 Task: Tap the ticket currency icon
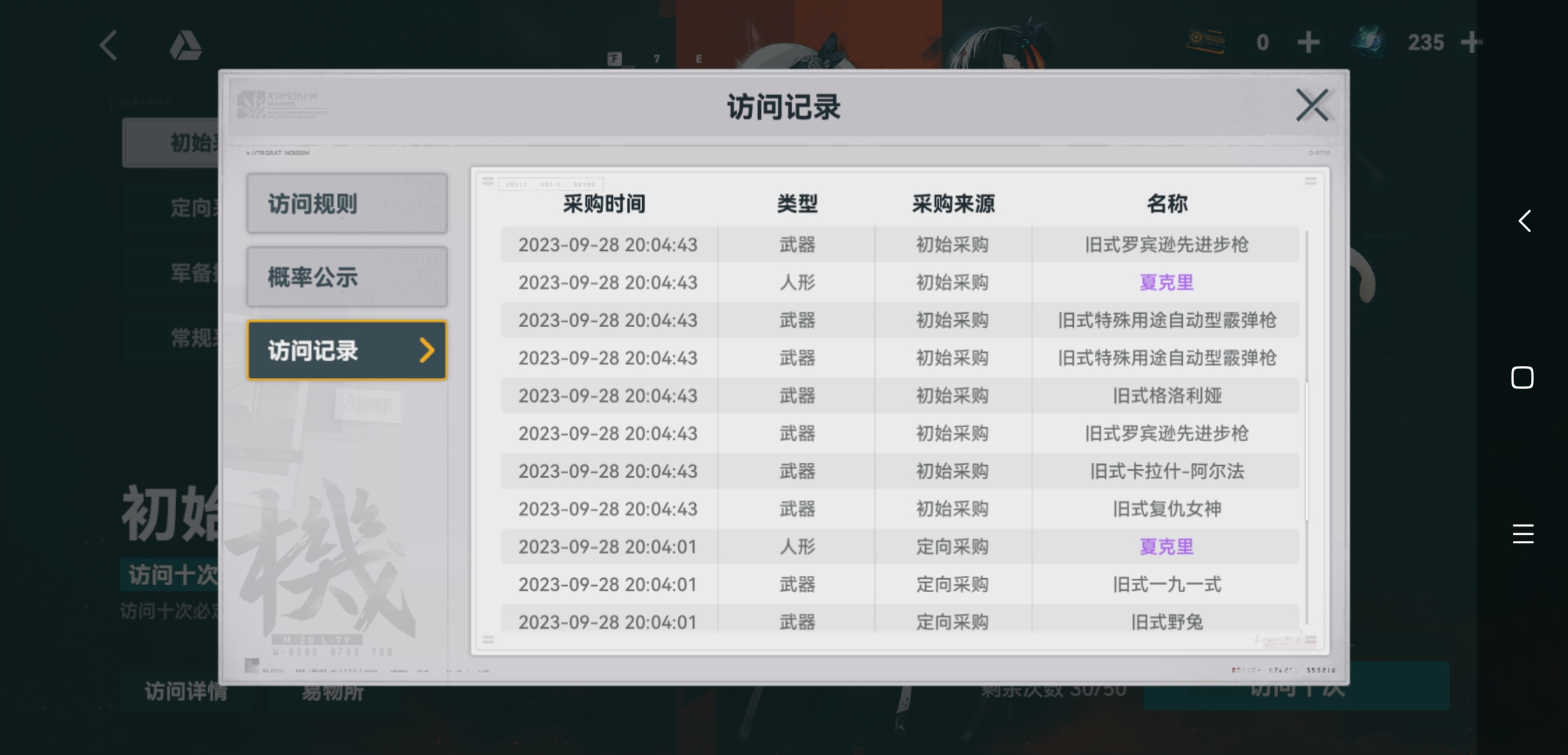[x=1206, y=41]
